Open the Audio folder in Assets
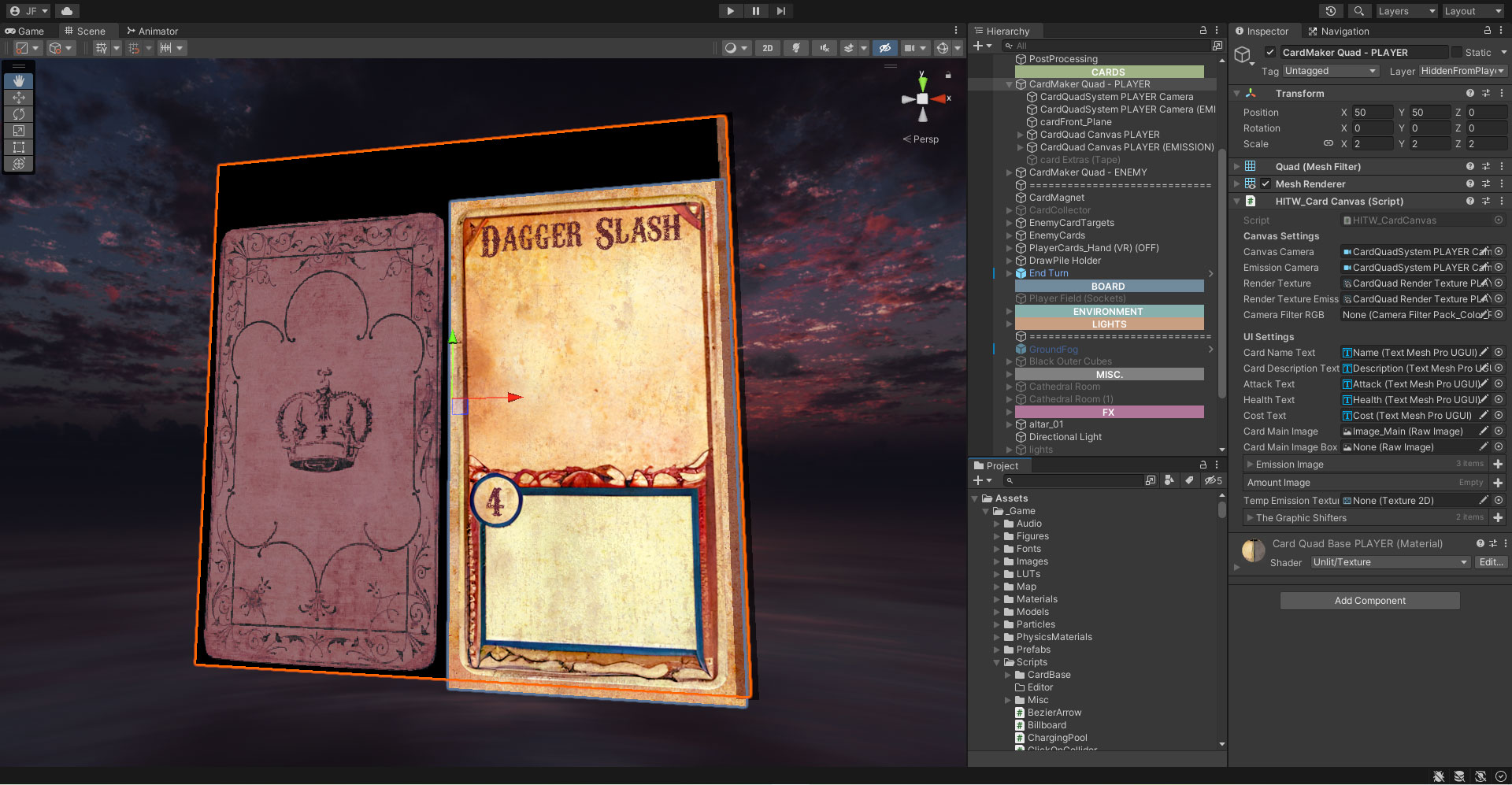Image resolution: width=1512 pixels, height=785 pixels. click(1028, 524)
